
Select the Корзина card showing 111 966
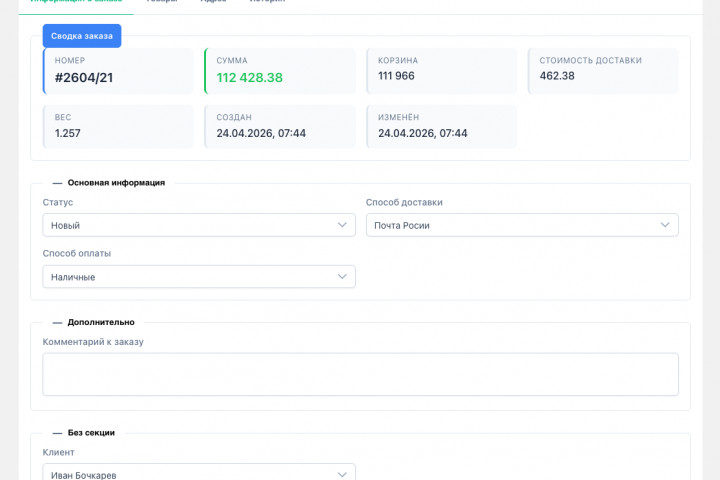pyautogui.click(x=441, y=71)
